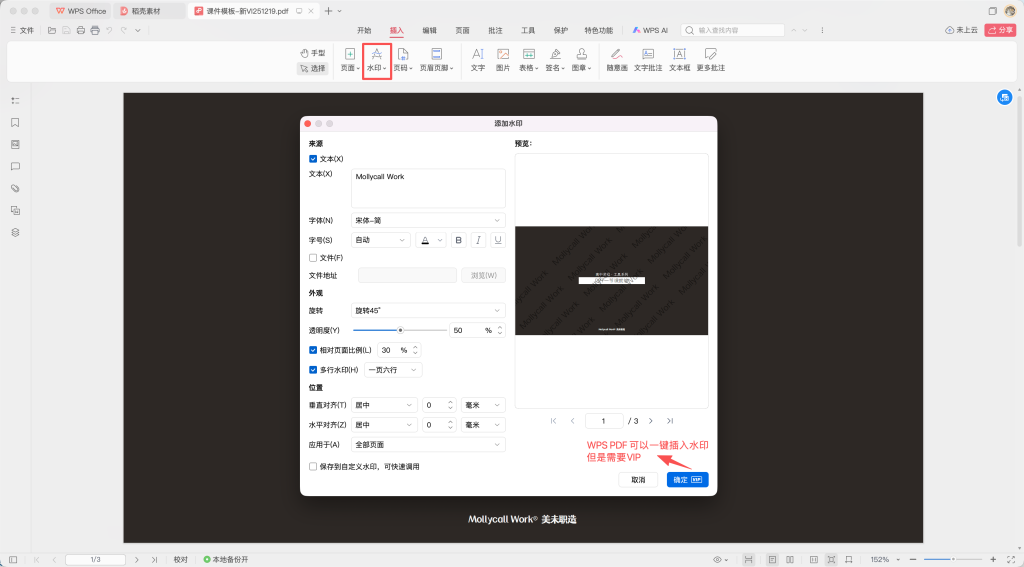
Task: Click the 水印 watermark toolbar icon
Action: pyautogui.click(x=376, y=60)
